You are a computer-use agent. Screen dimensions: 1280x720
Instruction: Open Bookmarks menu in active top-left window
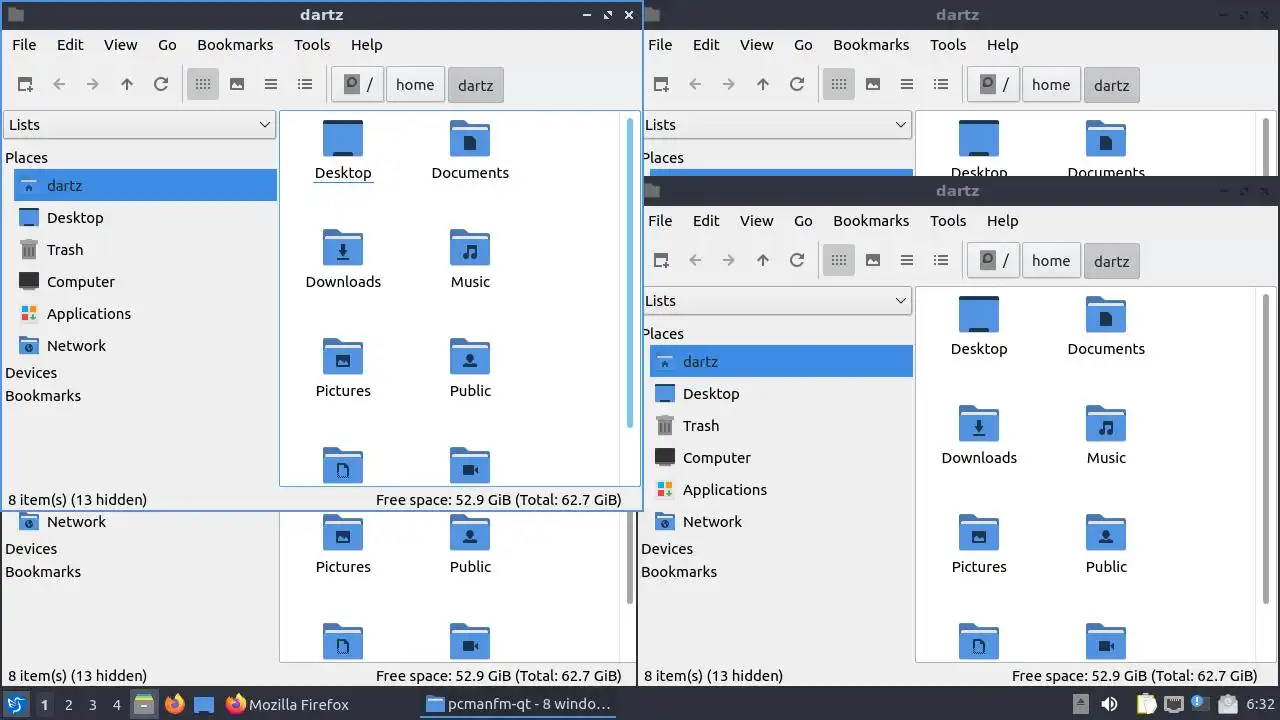(x=235, y=45)
